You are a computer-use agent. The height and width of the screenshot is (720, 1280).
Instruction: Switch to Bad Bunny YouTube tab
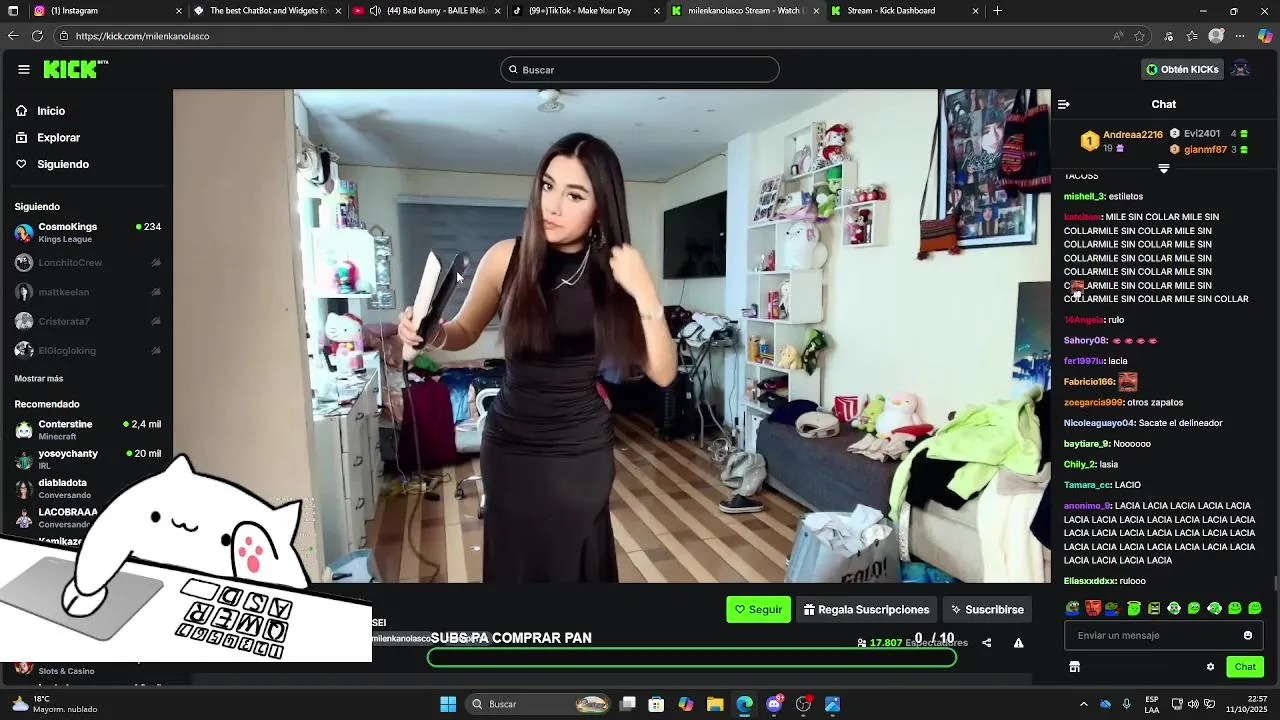[x=427, y=11]
